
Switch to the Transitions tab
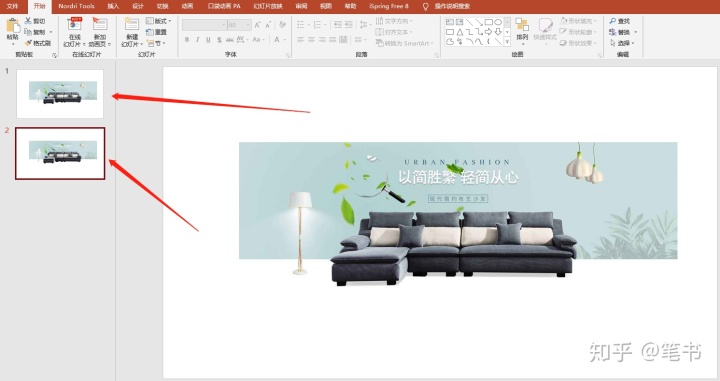pos(163,6)
